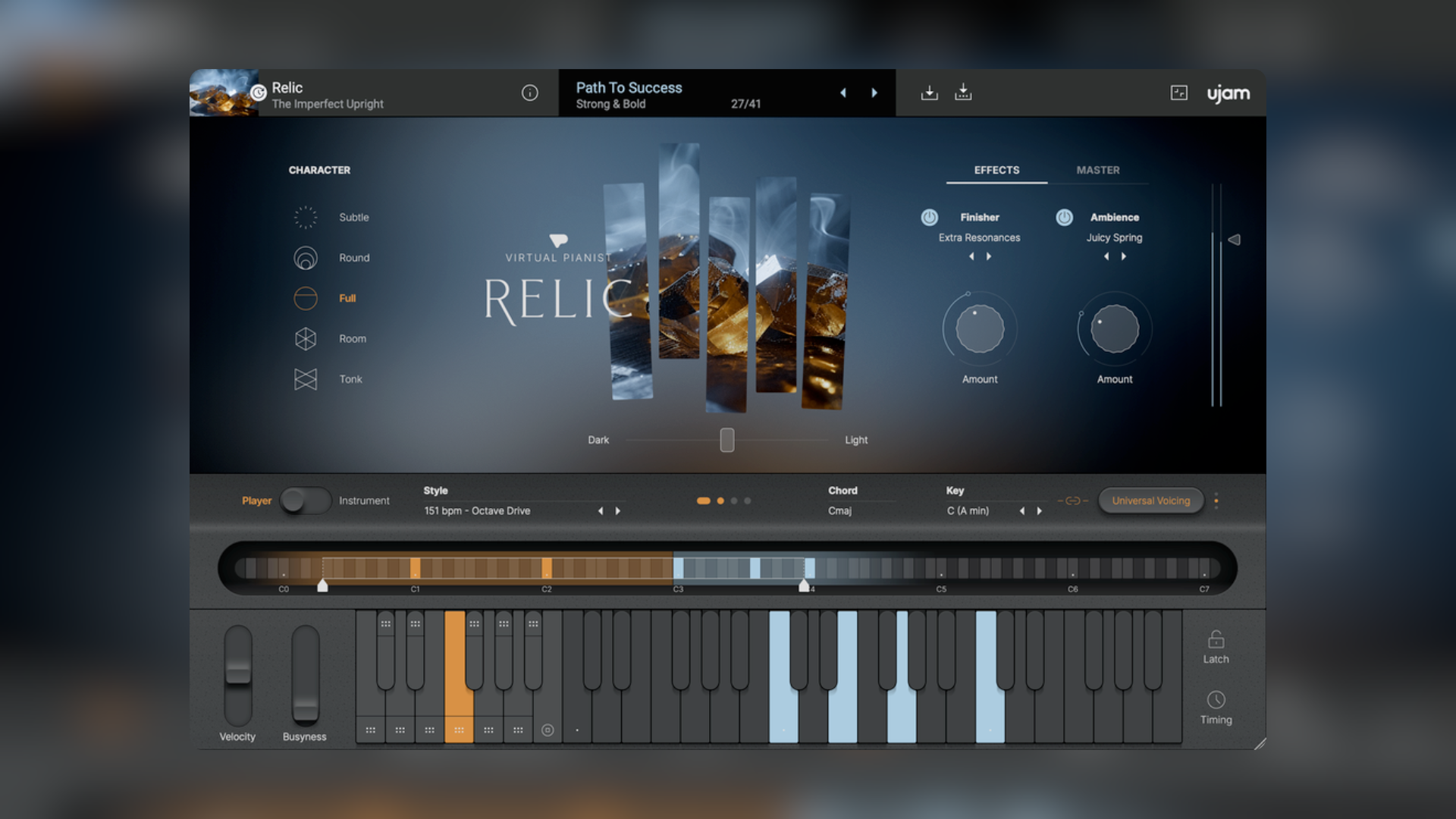Image resolution: width=1456 pixels, height=819 pixels.
Task: Select previous Ambience preset with left arrow
Action: click(1106, 256)
